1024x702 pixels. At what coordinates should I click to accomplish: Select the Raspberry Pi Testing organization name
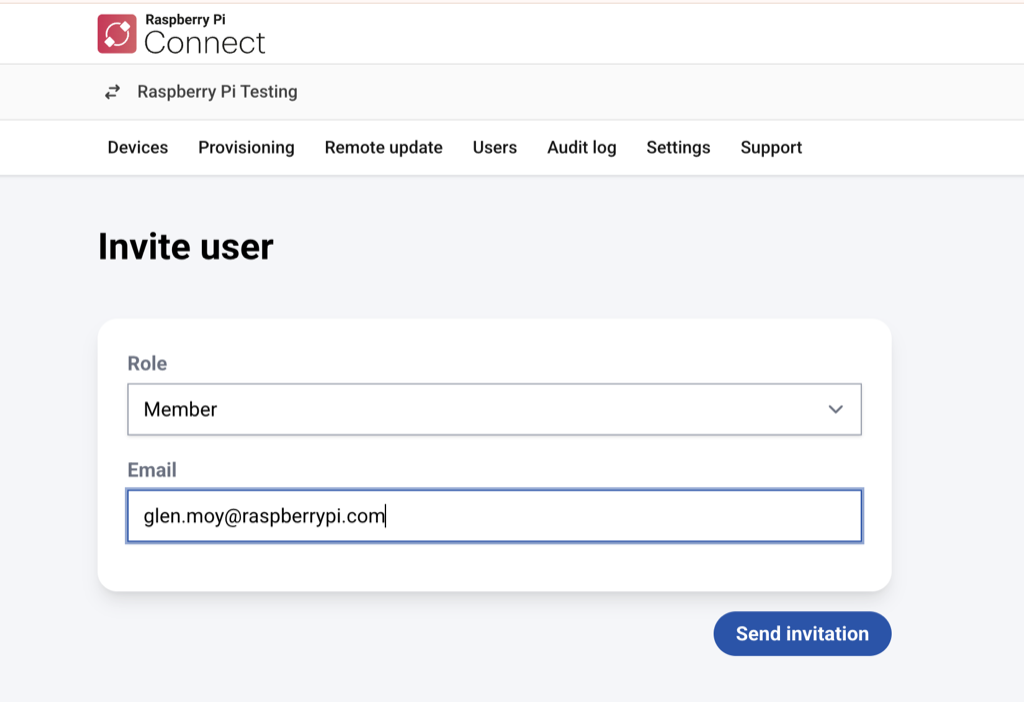[x=217, y=91]
